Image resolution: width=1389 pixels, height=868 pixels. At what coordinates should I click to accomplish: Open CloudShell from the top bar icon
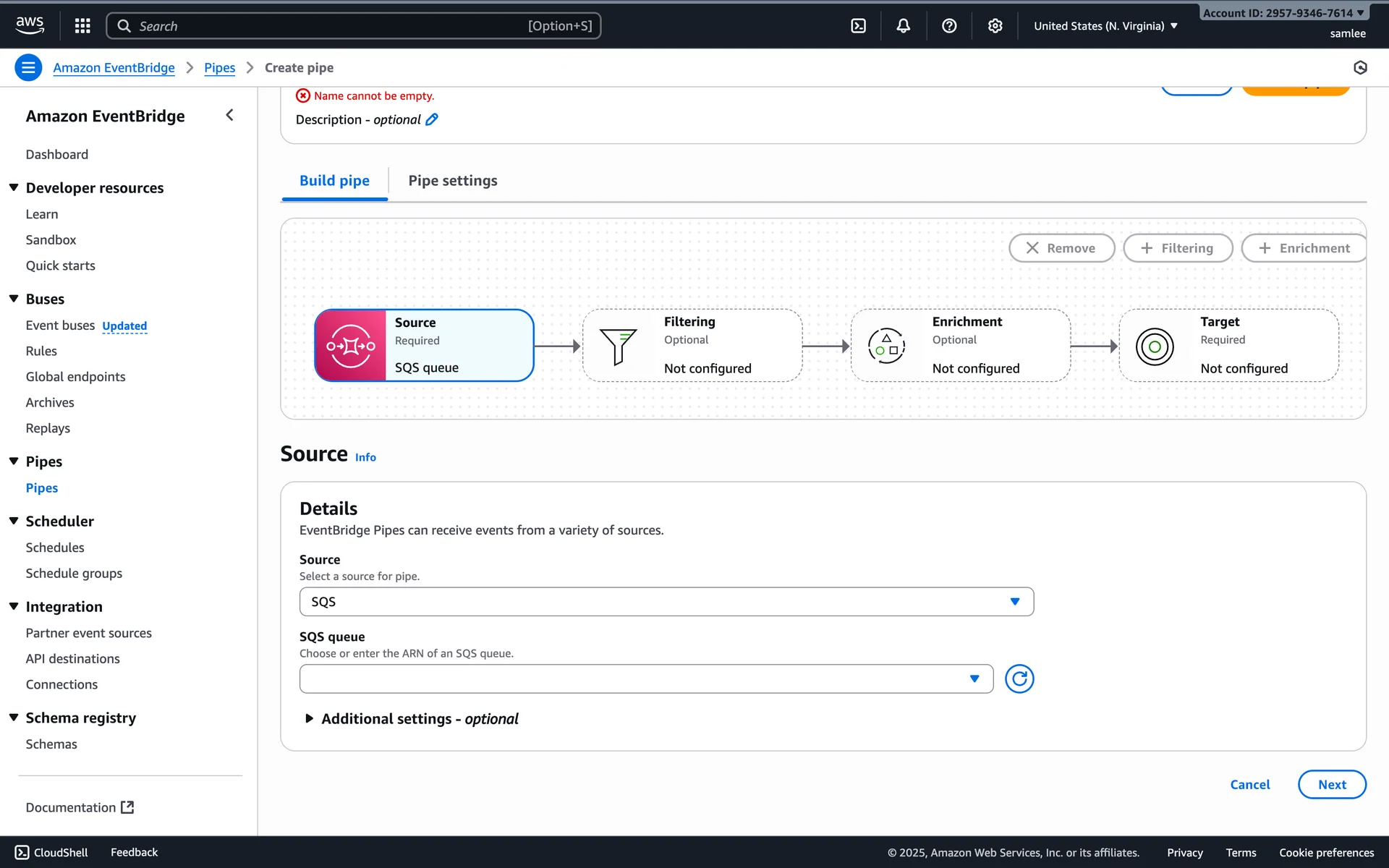tap(858, 26)
